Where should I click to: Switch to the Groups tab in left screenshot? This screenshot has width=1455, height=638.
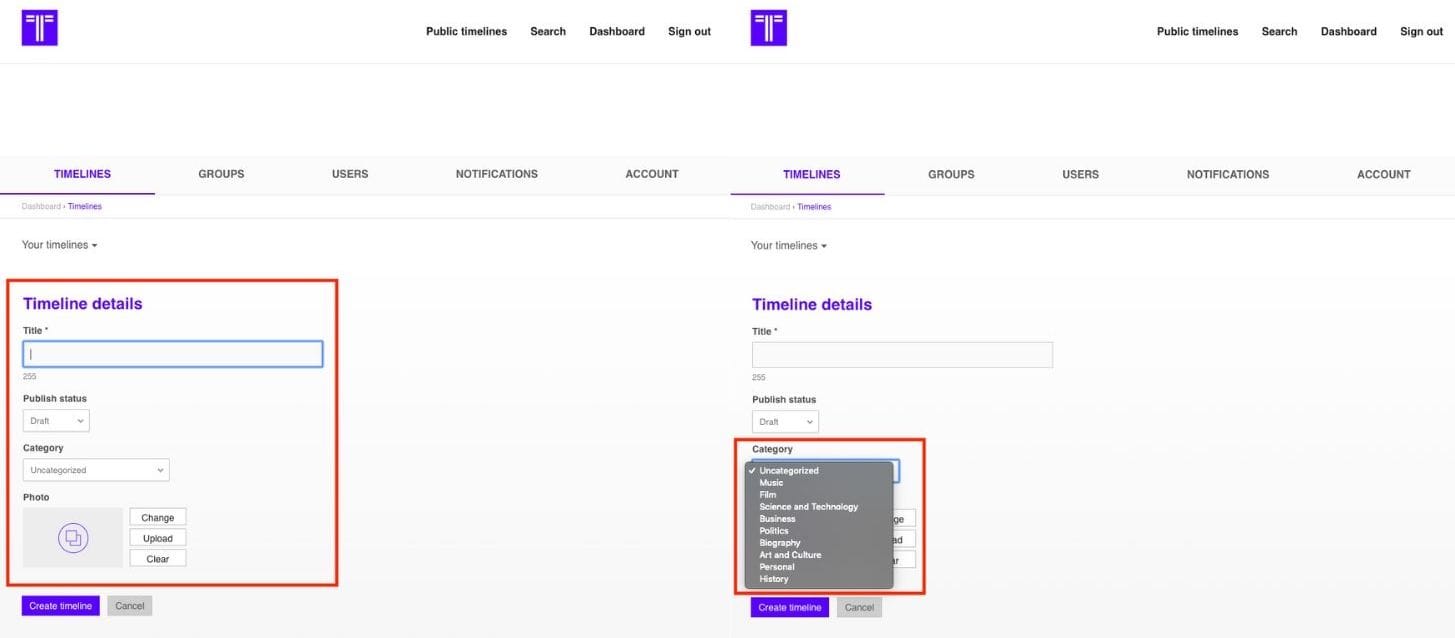(221, 174)
